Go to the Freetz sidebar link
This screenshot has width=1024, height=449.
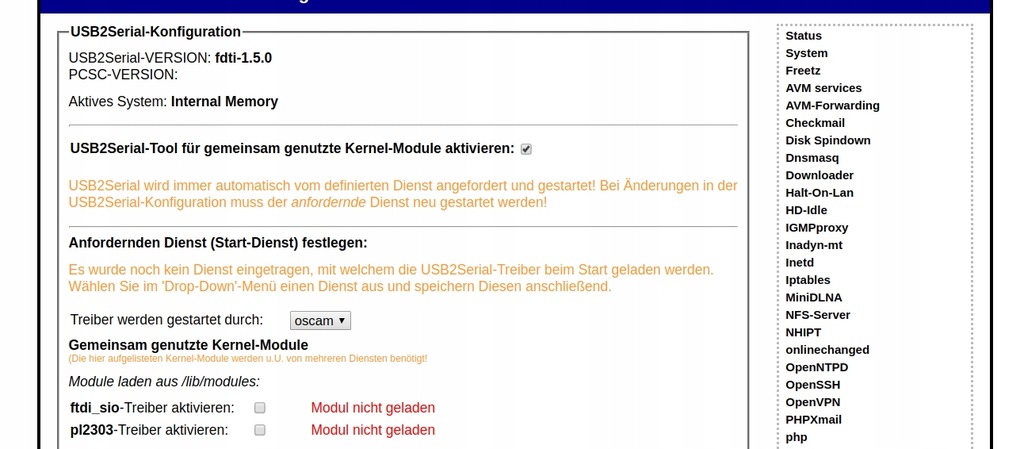[803, 71]
